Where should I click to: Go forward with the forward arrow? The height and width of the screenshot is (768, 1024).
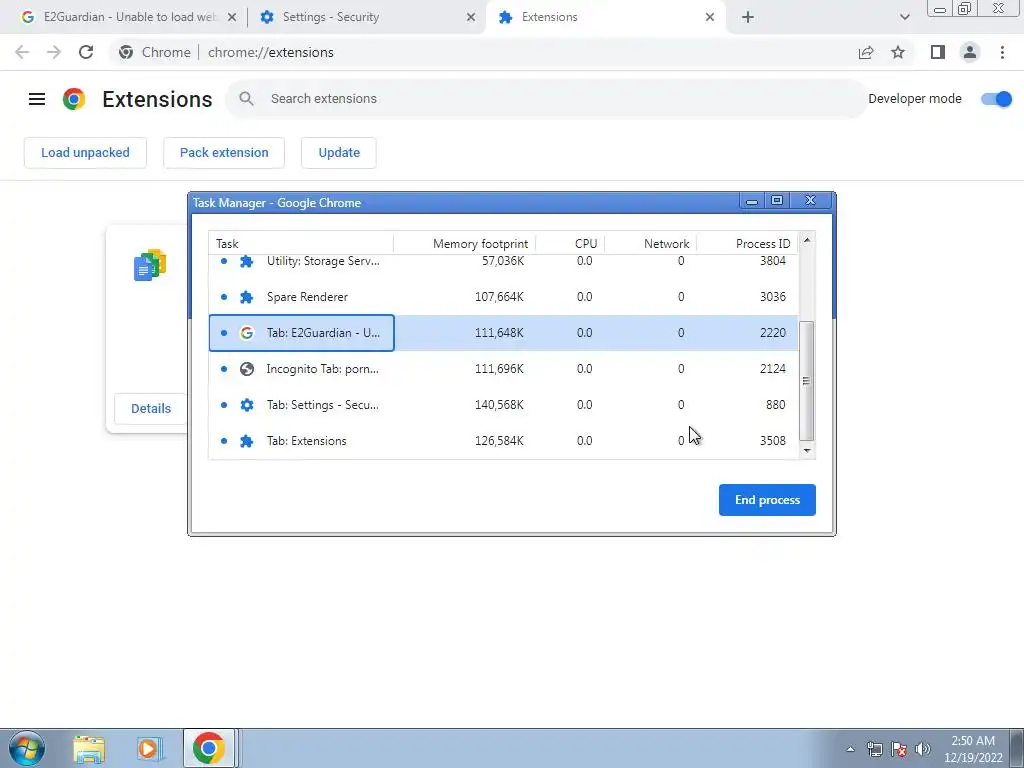54,52
